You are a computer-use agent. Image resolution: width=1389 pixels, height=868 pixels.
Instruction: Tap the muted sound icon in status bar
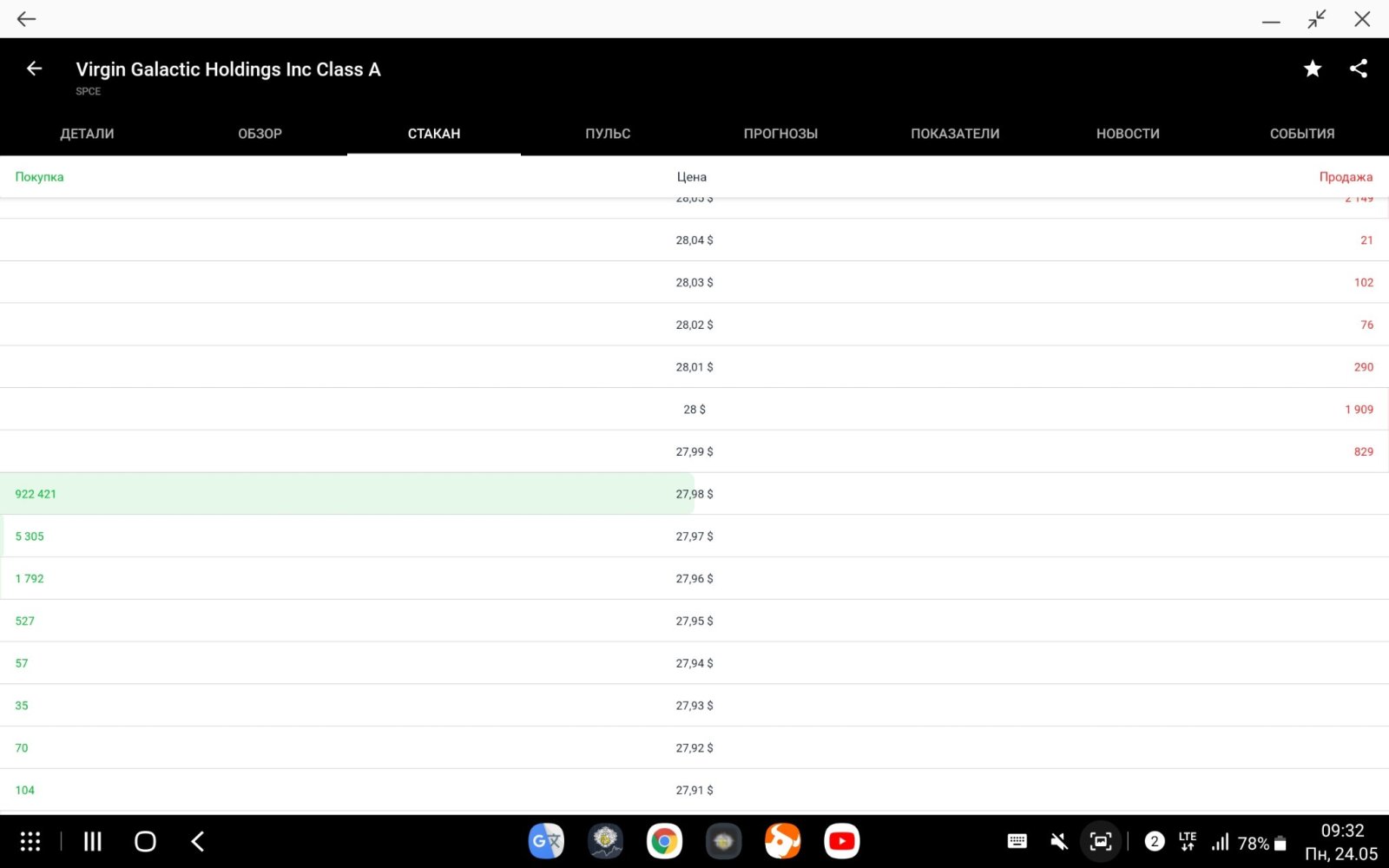click(x=1058, y=841)
